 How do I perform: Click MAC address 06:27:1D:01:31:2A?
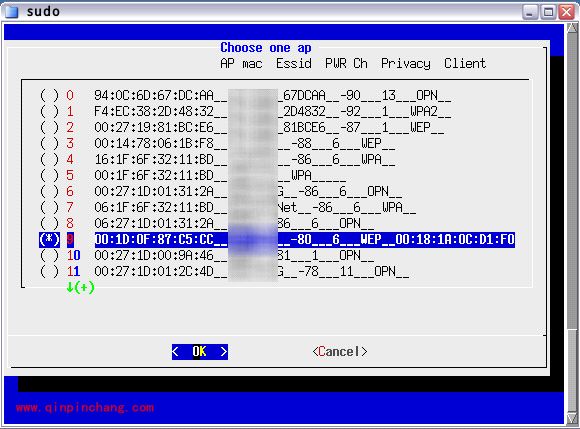[154, 223]
